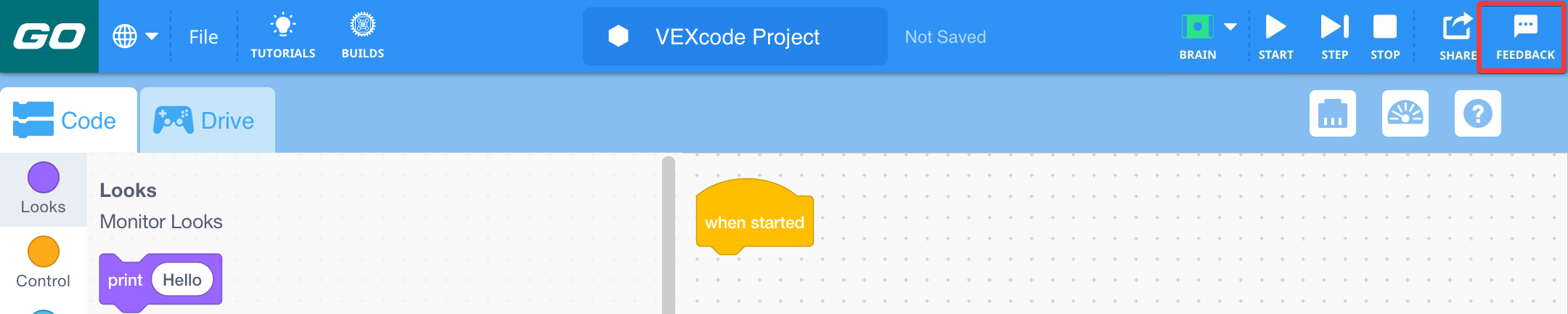Open the Builds gear icon
The image size is (1568, 314).
(x=362, y=26)
